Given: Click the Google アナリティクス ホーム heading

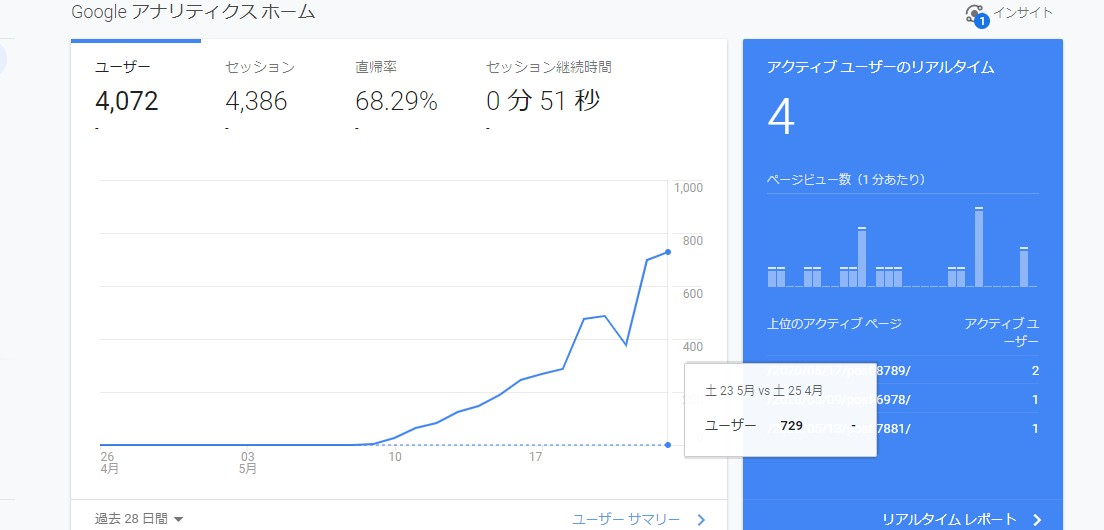Looking at the screenshot, I should [x=194, y=12].
